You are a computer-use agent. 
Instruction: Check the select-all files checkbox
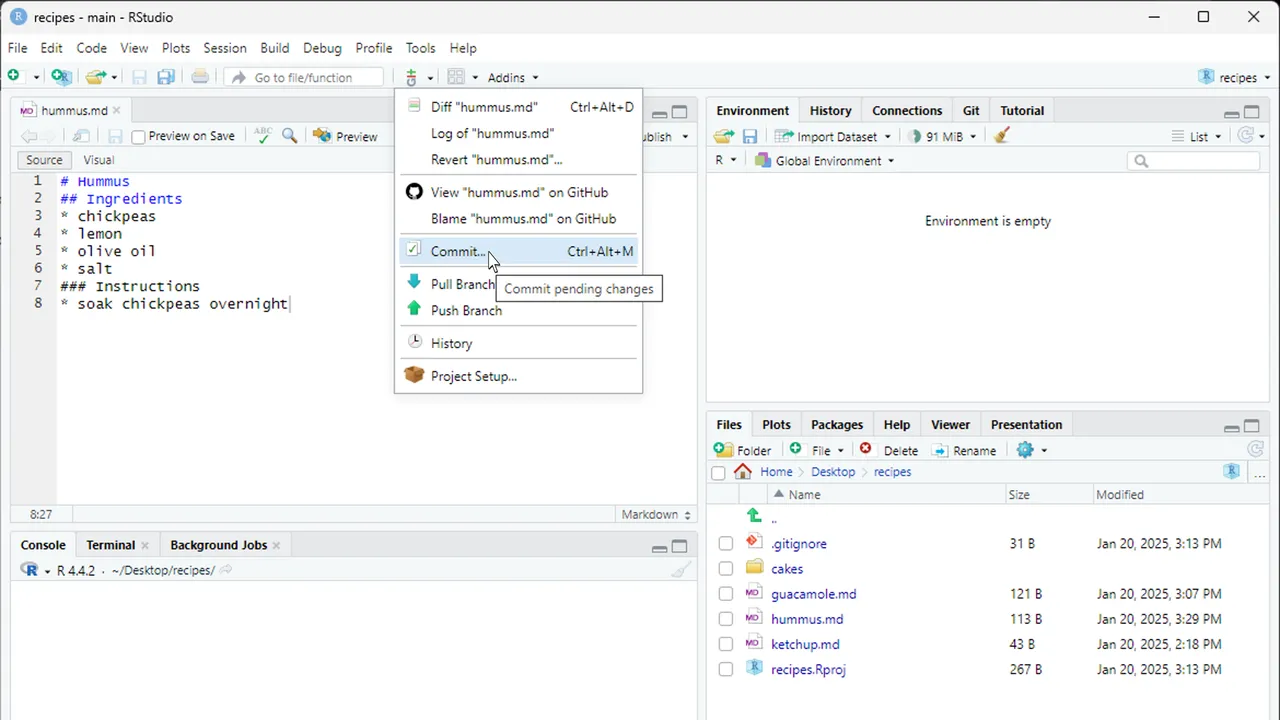tap(718, 473)
